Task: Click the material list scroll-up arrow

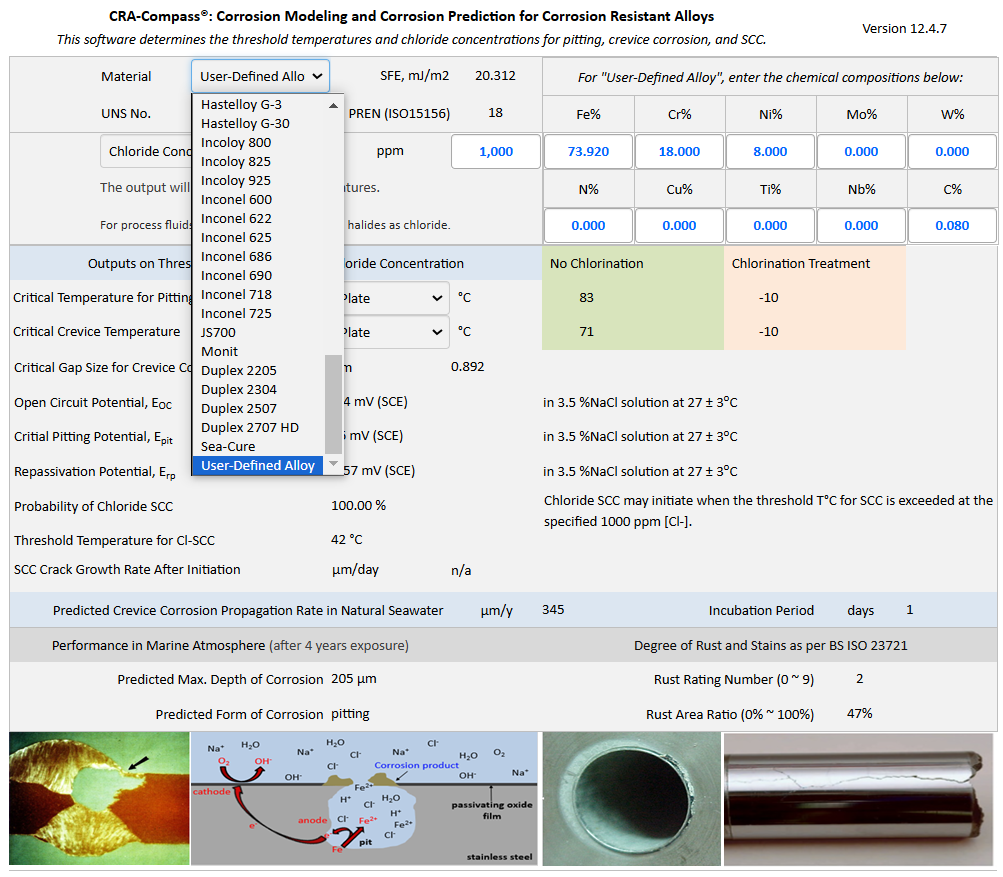Action: point(333,105)
